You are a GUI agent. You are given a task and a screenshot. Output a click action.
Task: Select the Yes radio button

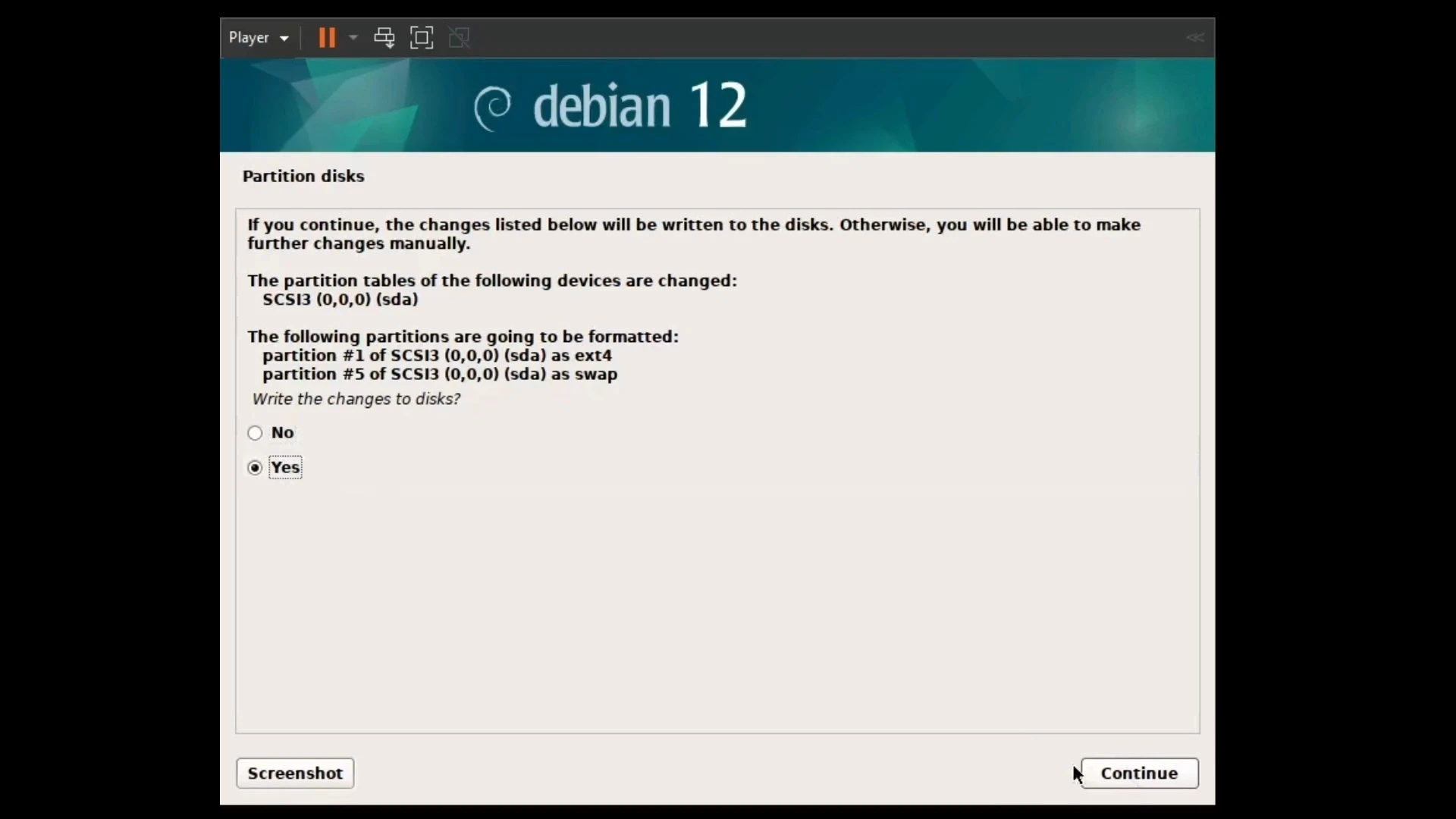click(255, 468)
